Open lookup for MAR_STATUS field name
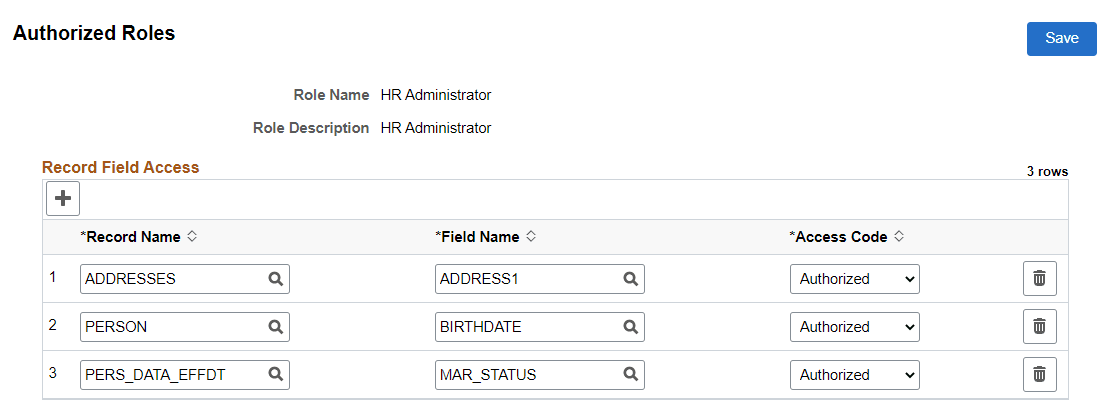Screen dimensions: 1103x409 point(630,375)
